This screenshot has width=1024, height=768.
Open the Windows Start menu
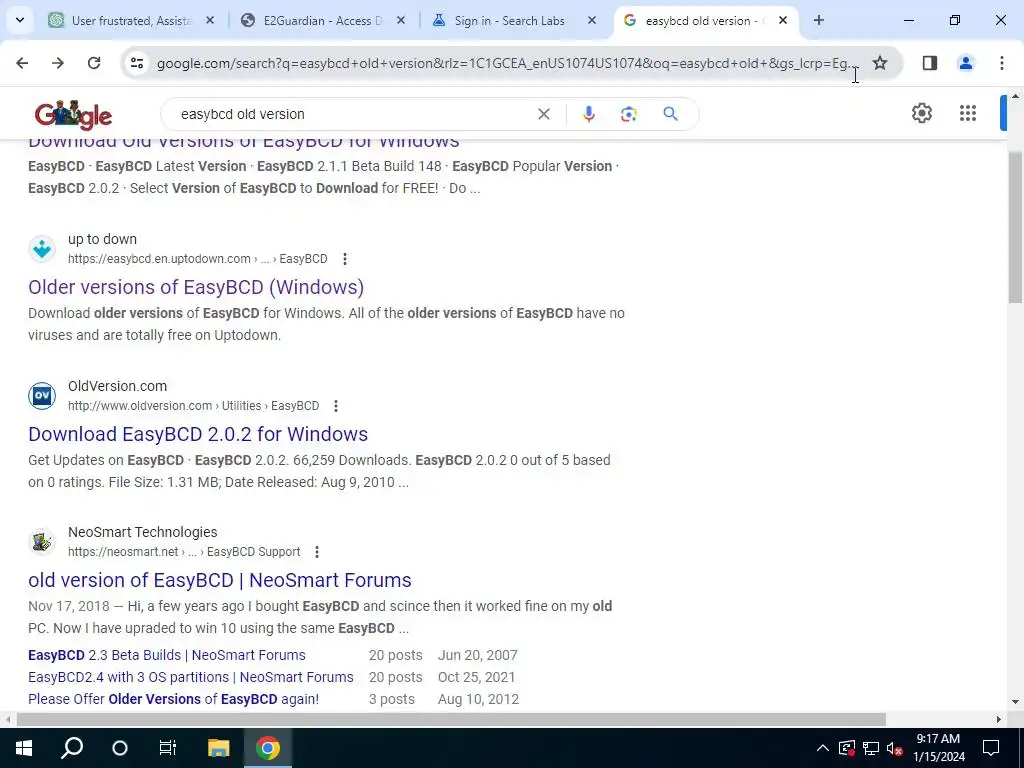[x=24, y=748]
